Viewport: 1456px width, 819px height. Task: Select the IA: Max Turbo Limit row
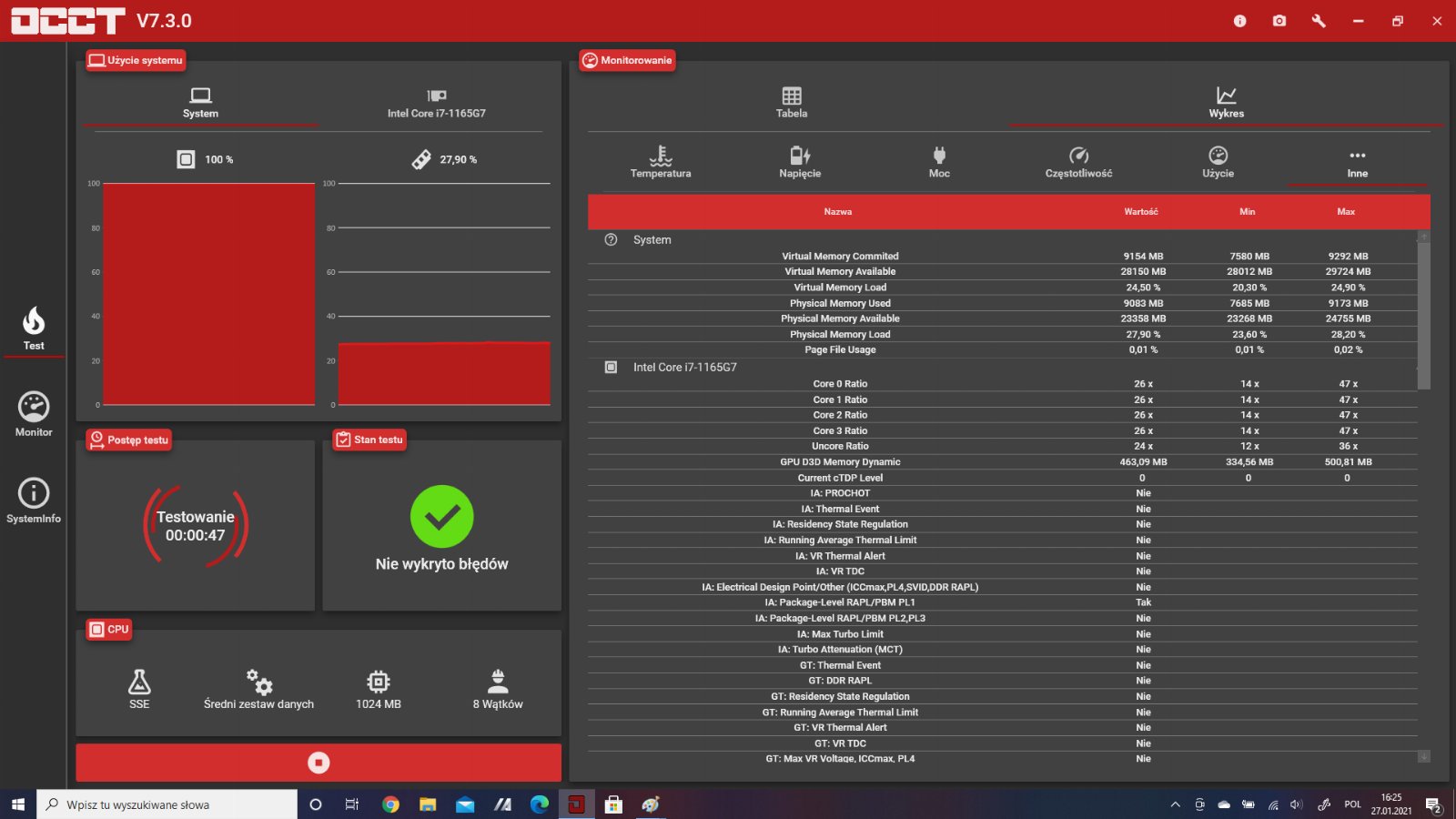point(1002,634)
